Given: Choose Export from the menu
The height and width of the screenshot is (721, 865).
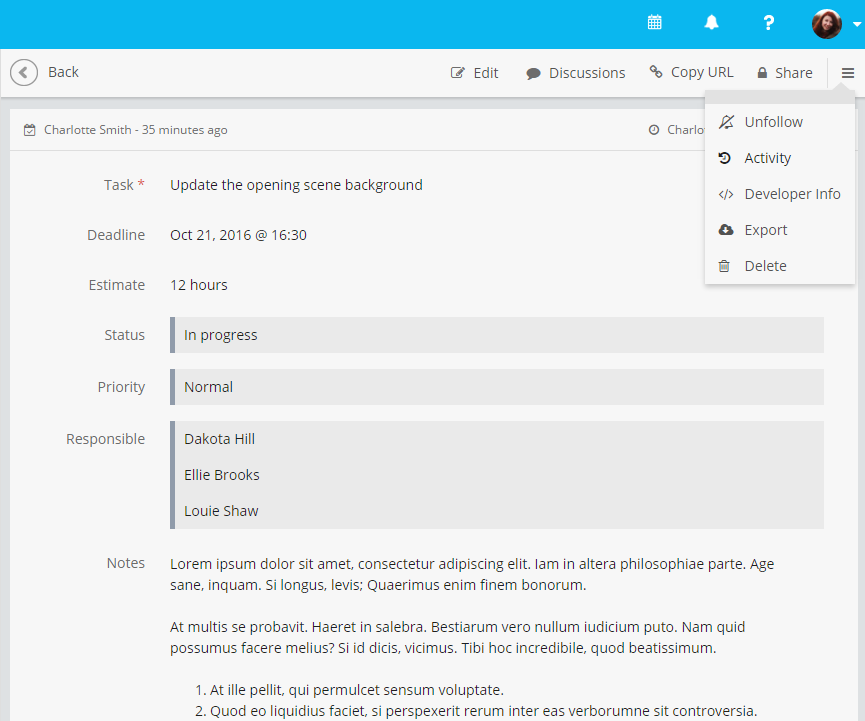Looking at the screenshot, I should 765,230.
